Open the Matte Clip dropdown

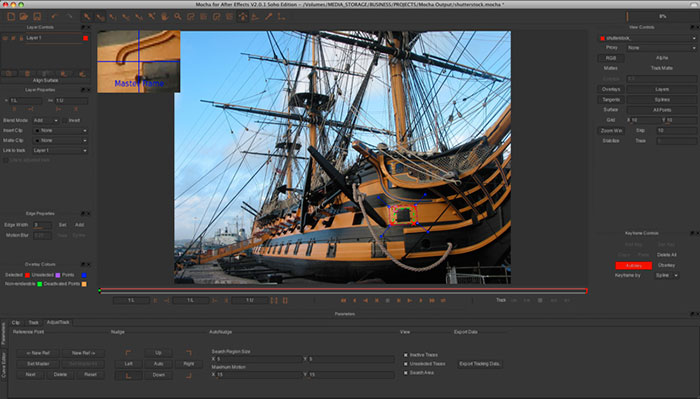click(x=60, y=141)
